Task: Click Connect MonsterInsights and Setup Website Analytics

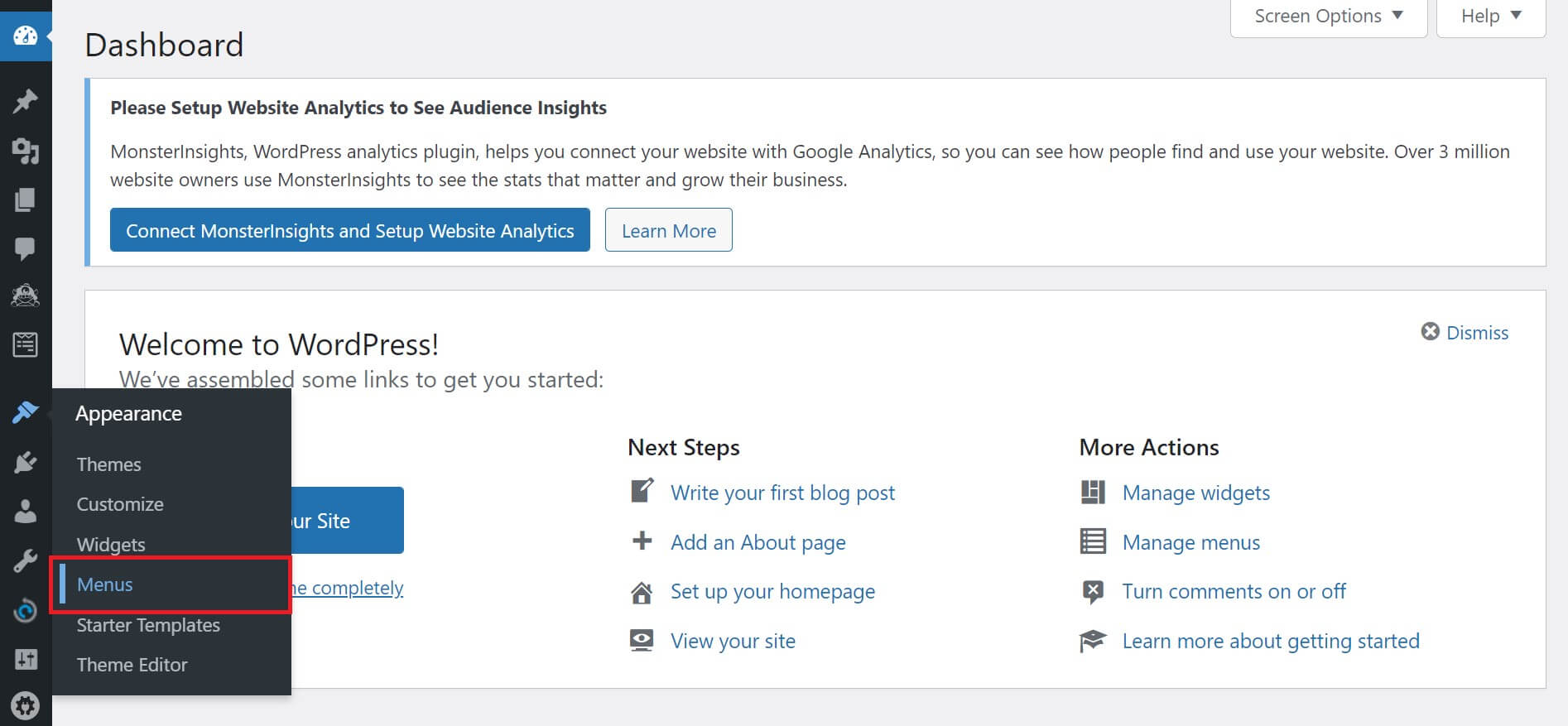Action: (x=349, y=230)
